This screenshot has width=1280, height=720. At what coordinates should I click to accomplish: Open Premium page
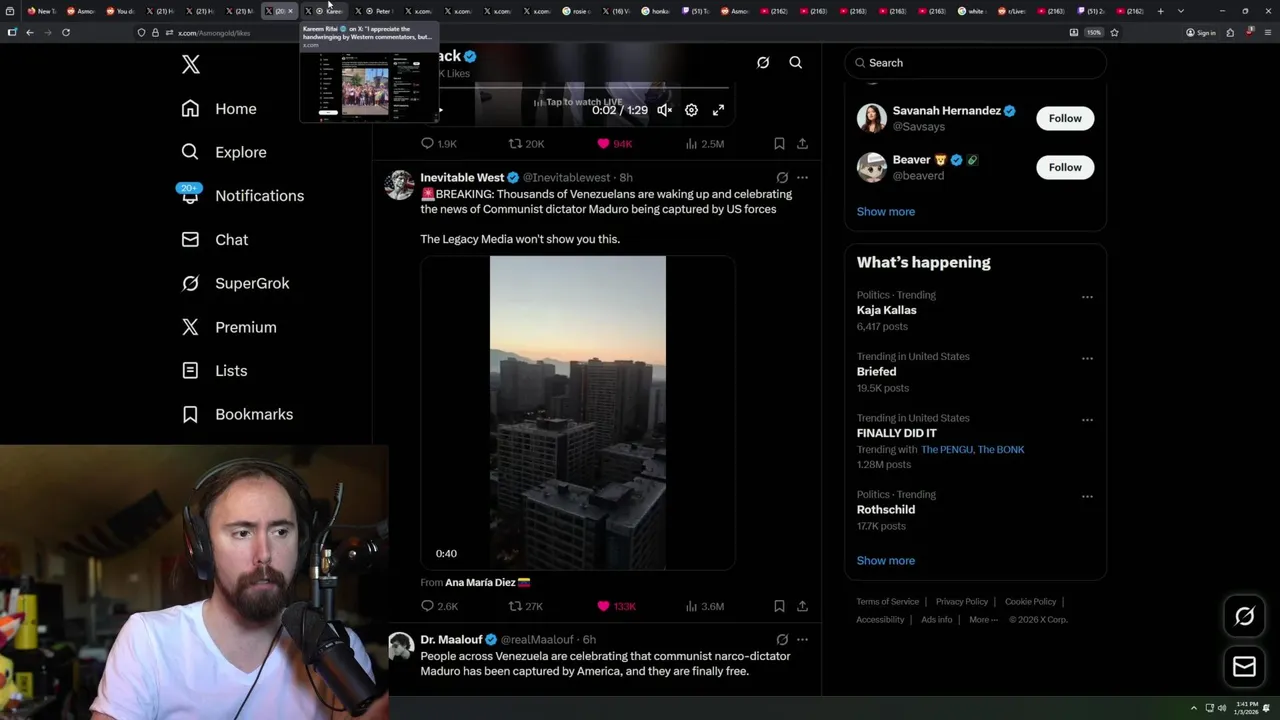point(229,327)
